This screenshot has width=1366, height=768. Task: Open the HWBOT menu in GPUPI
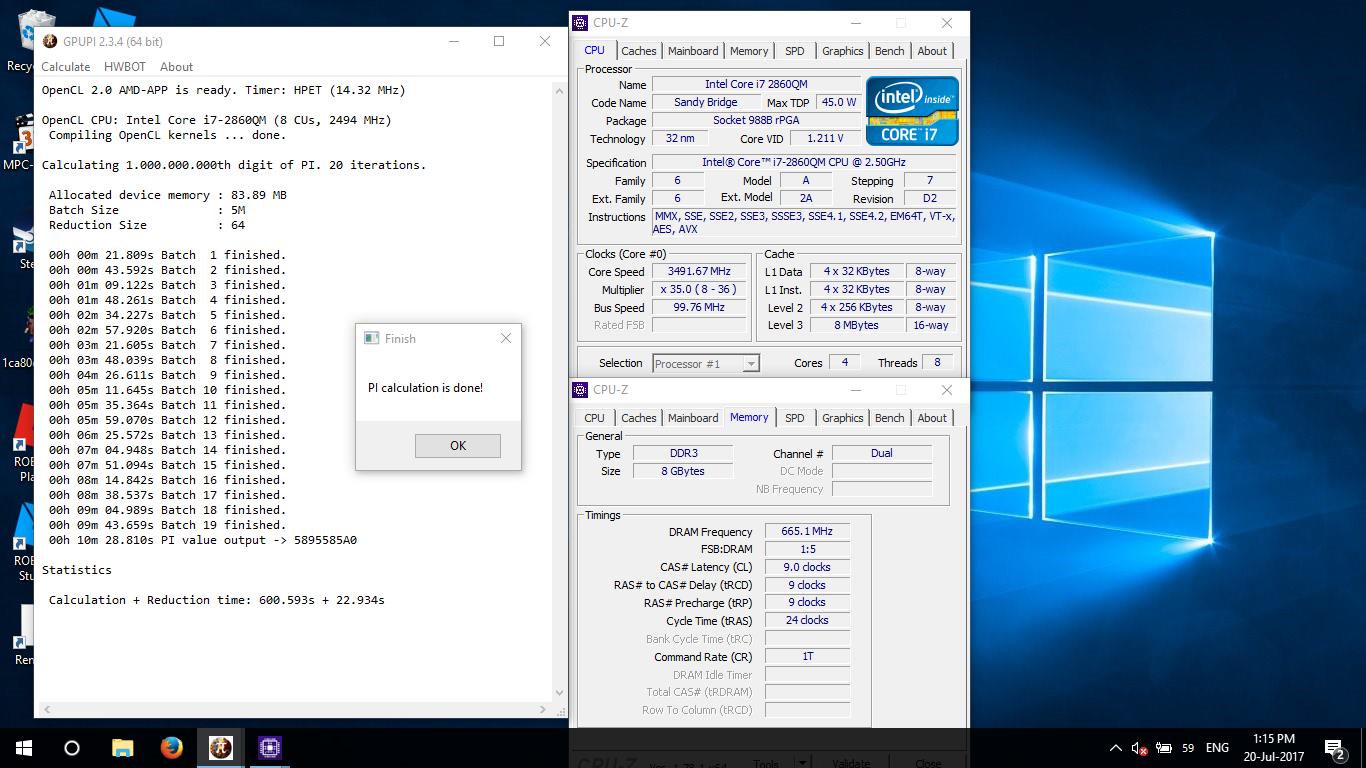click(x=125, y=67)
